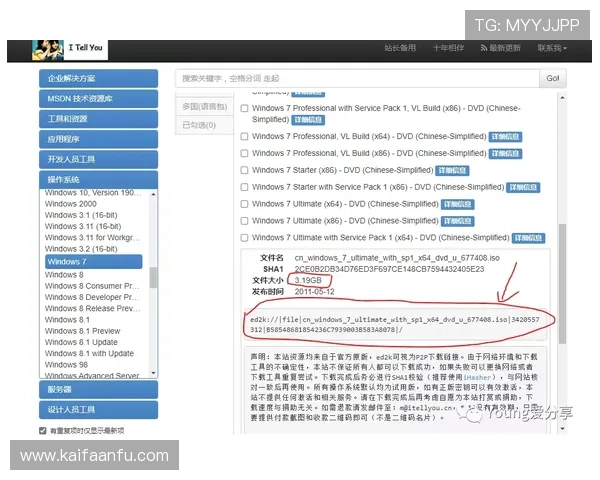600x480 pixels.
Task: Expand the 开发人员工具 category
Action: (x=98, y=160)
